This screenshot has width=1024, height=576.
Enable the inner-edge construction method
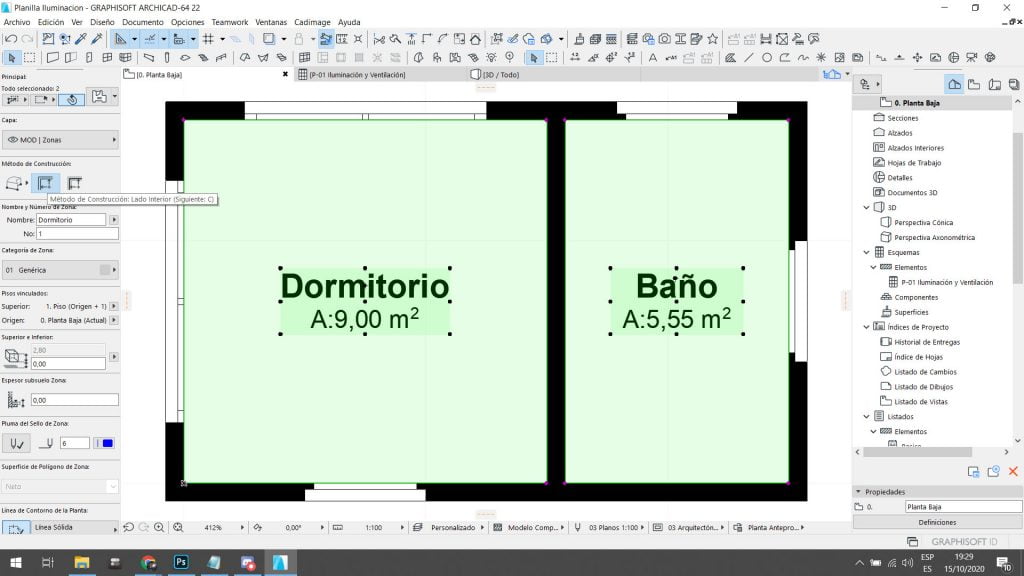coord(44,183)
